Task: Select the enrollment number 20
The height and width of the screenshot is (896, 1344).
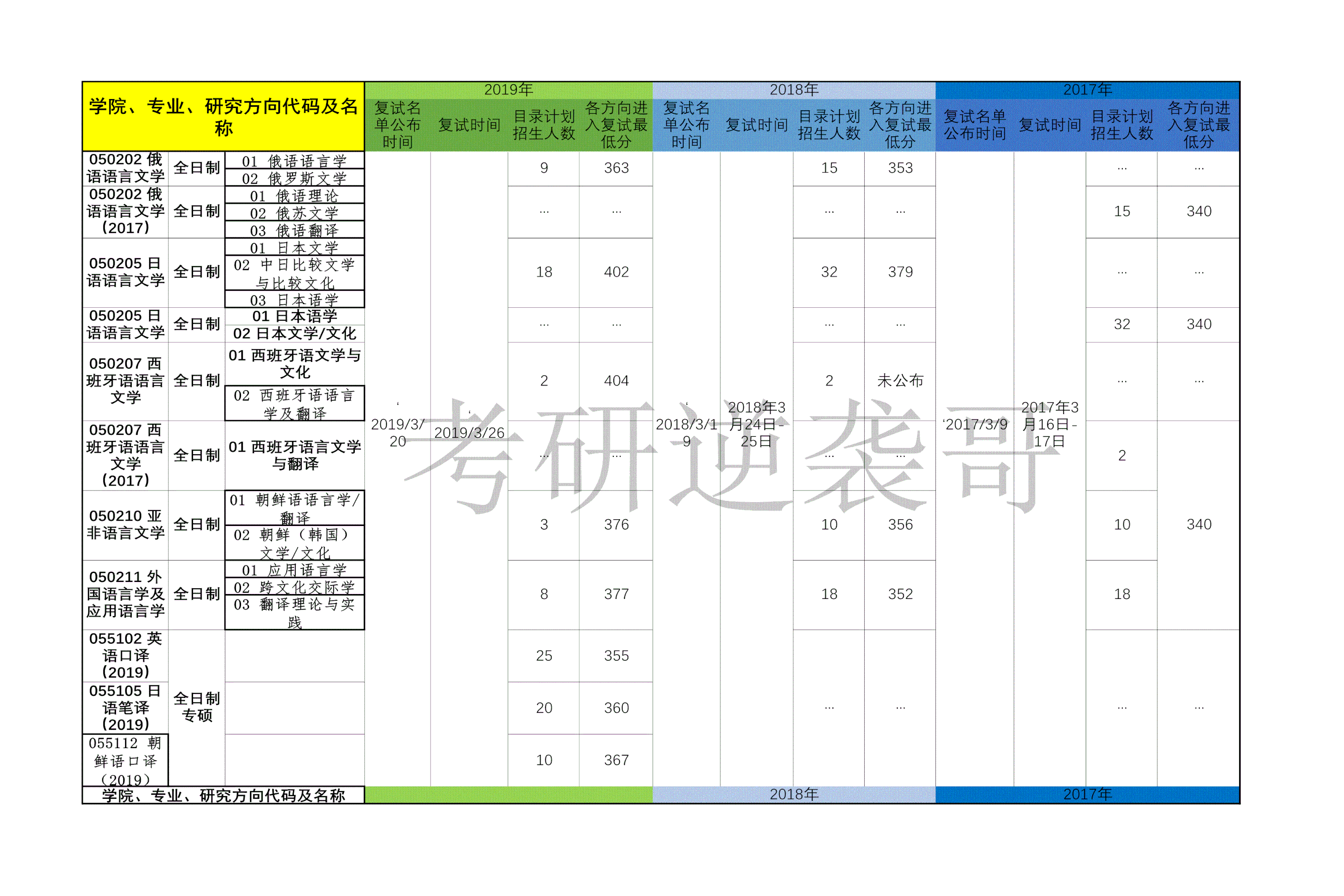Action: click(544, 708)
